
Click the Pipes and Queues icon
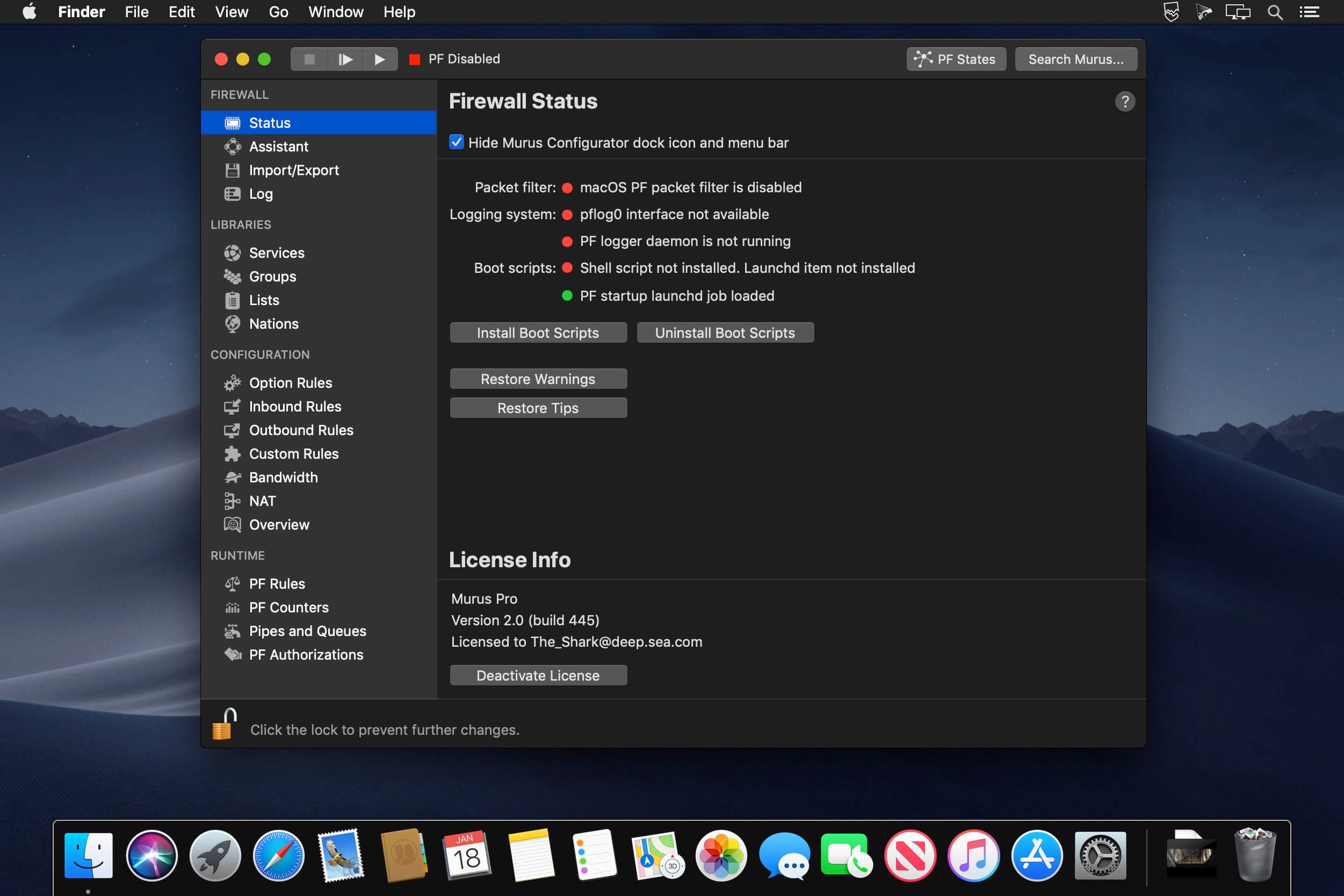click(x=232, y=631)
